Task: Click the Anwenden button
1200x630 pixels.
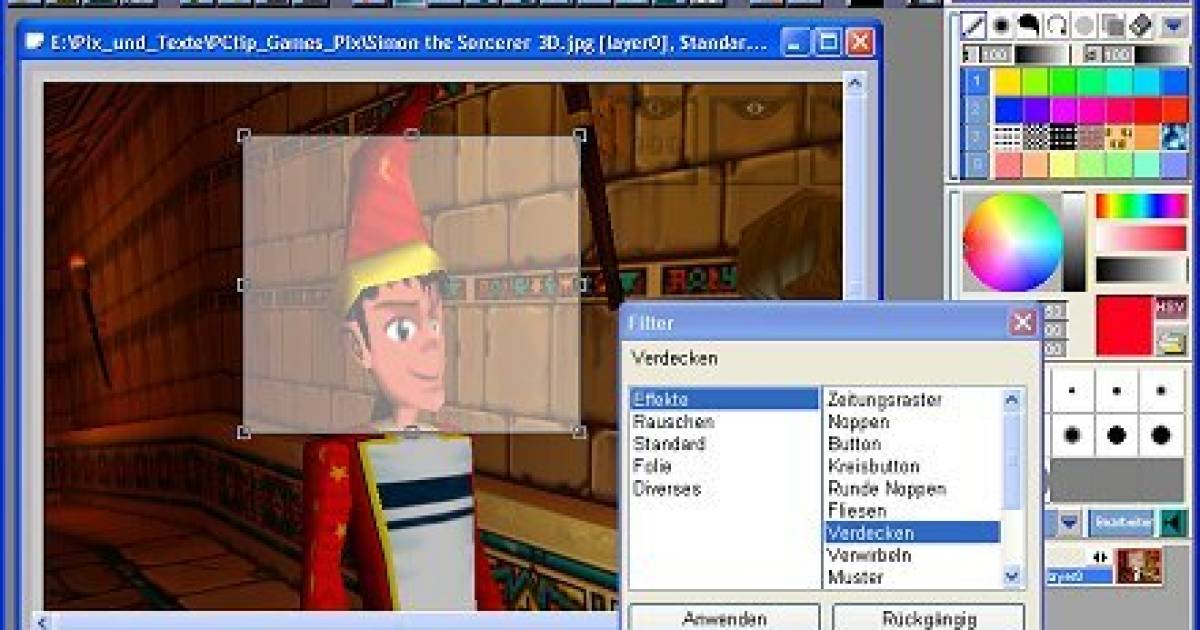Action: pyautogui.click(x=725, y=617)
